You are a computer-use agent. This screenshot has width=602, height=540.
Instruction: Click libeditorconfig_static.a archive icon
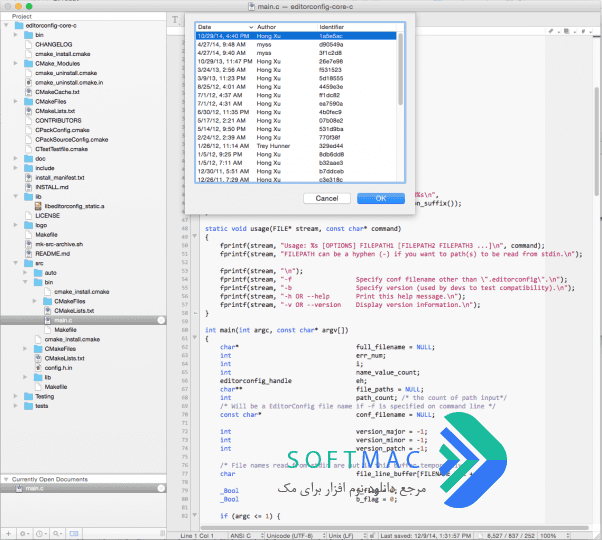[x=38, y=206]
